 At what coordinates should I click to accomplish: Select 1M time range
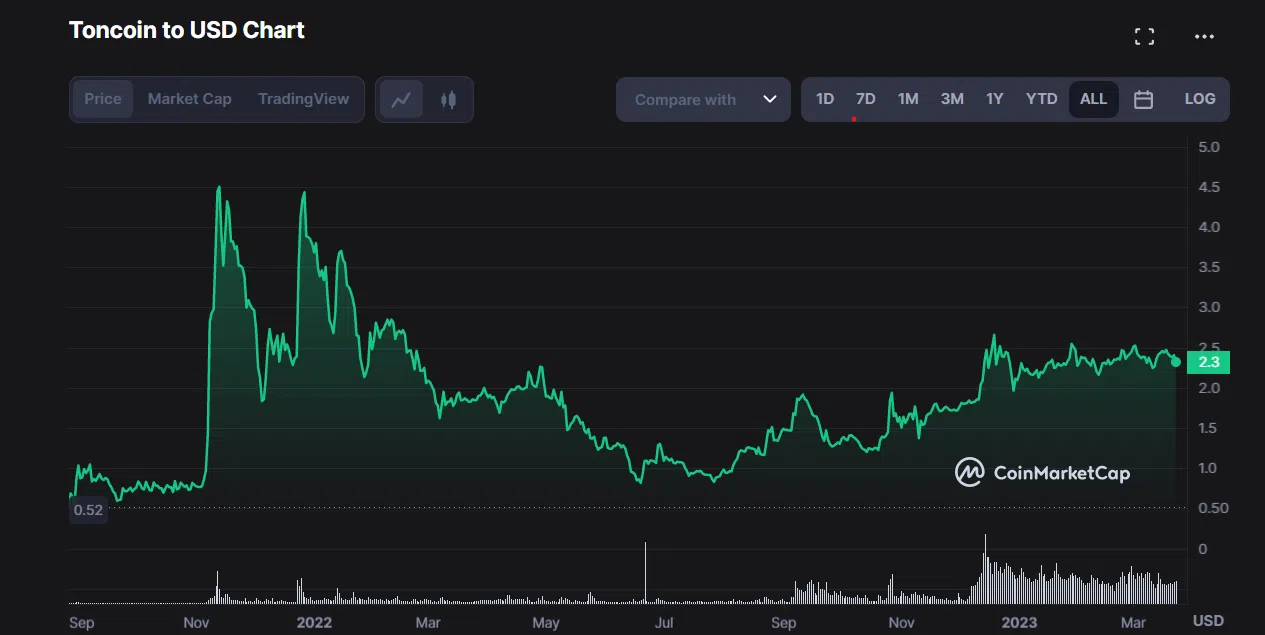click(908, 99)
